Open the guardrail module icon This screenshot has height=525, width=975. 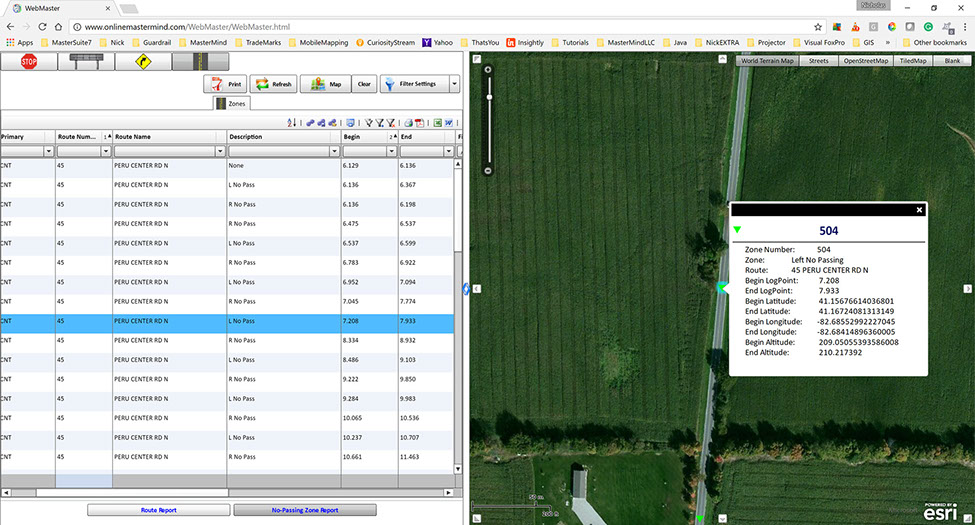[x=85, y=62]
